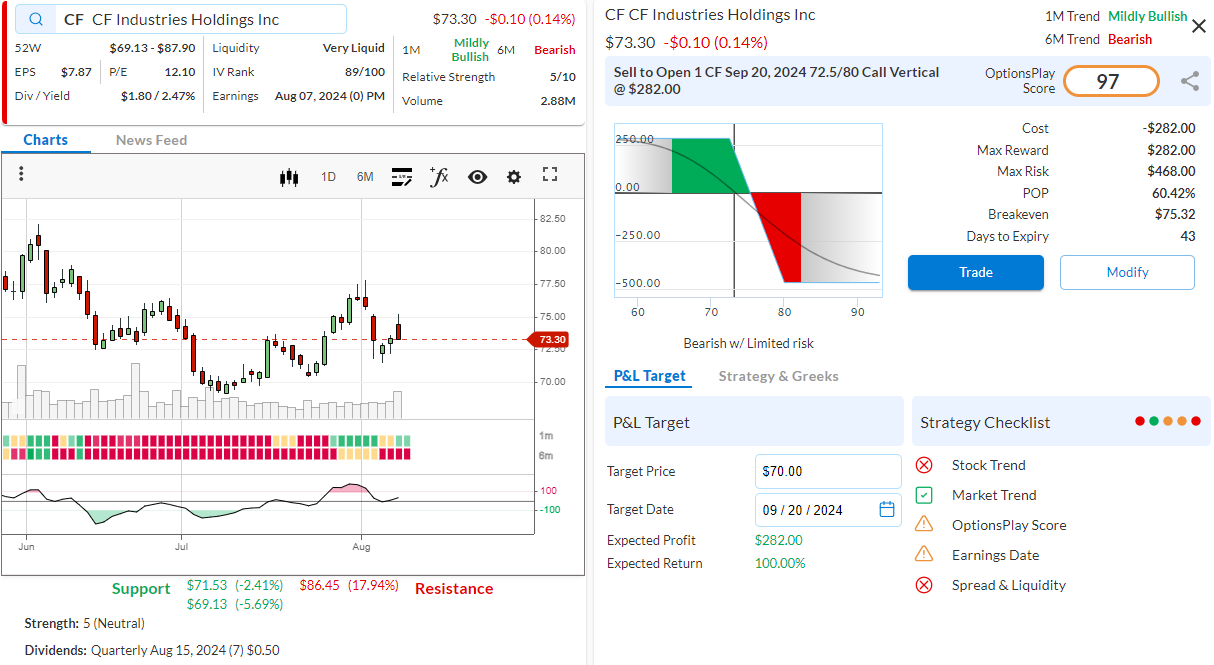
Task: Click the Resistance label
Action: point(454,589)
